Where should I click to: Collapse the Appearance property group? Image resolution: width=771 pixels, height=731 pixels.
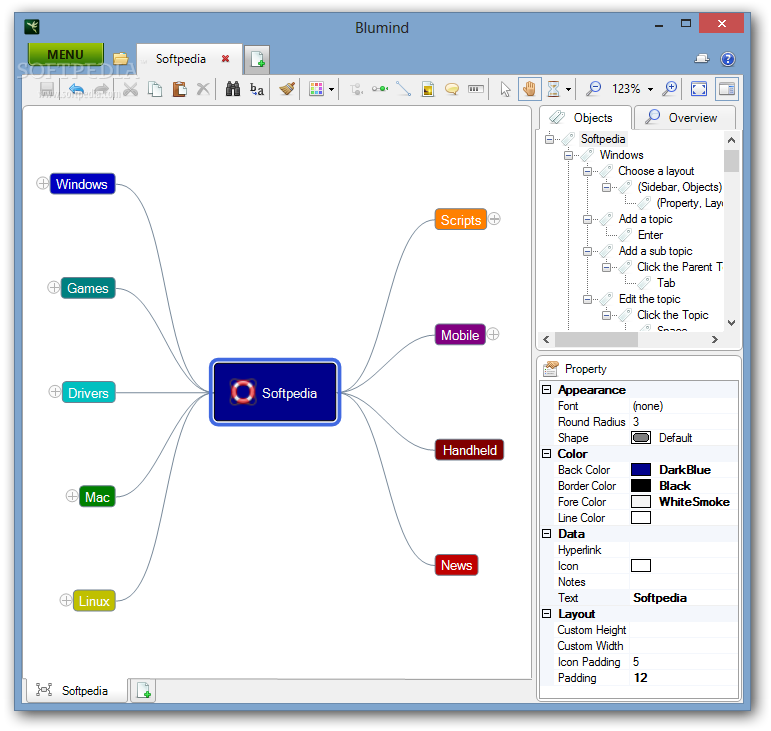[546, 389]
